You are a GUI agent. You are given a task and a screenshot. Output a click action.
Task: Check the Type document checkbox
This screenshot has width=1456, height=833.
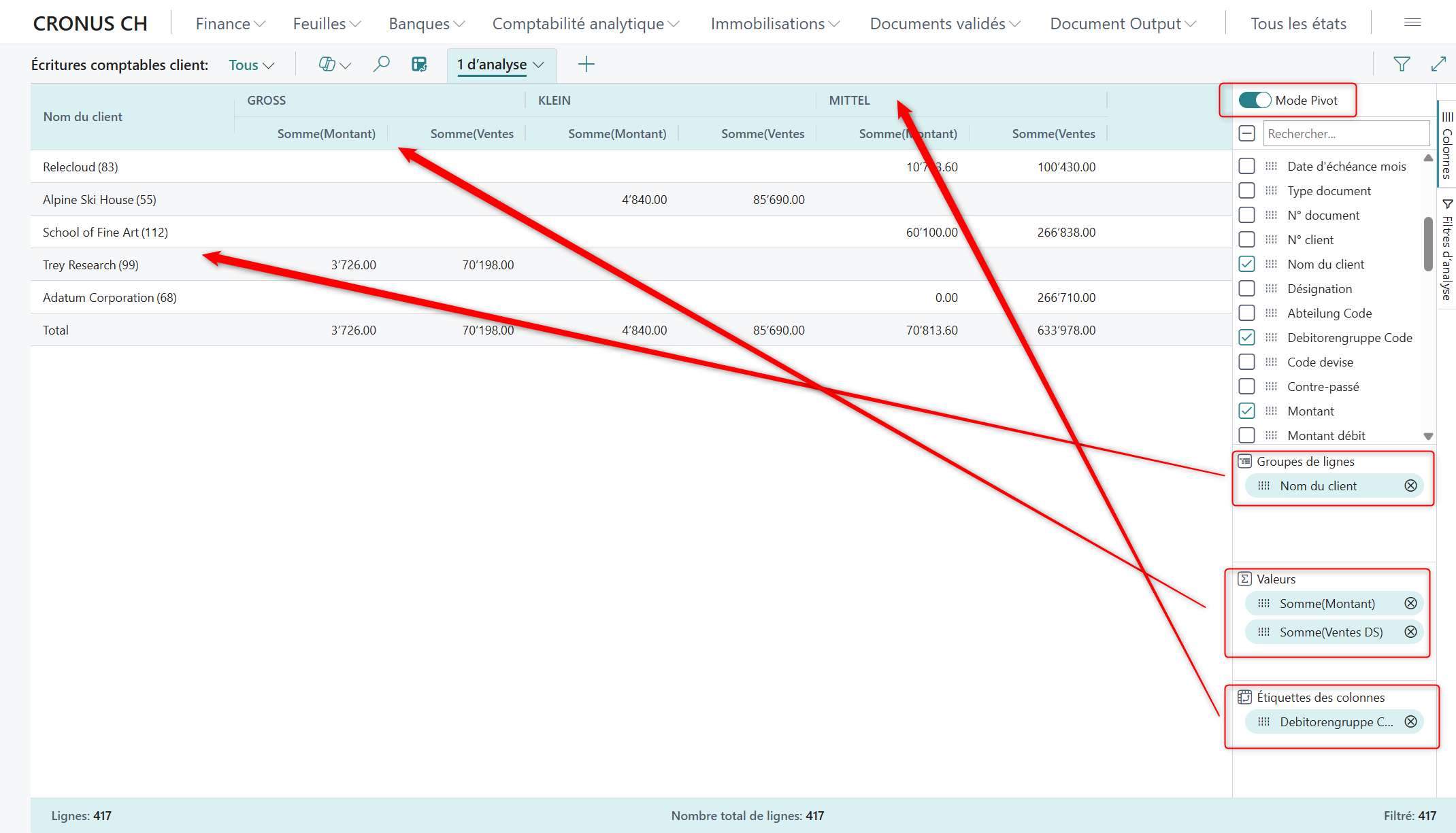[1246, 190]
